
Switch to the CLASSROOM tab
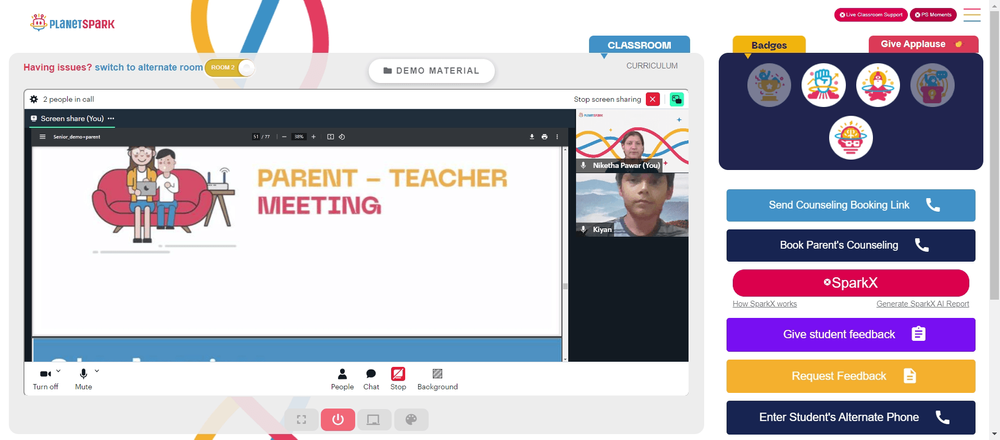[x=639, y=45]
